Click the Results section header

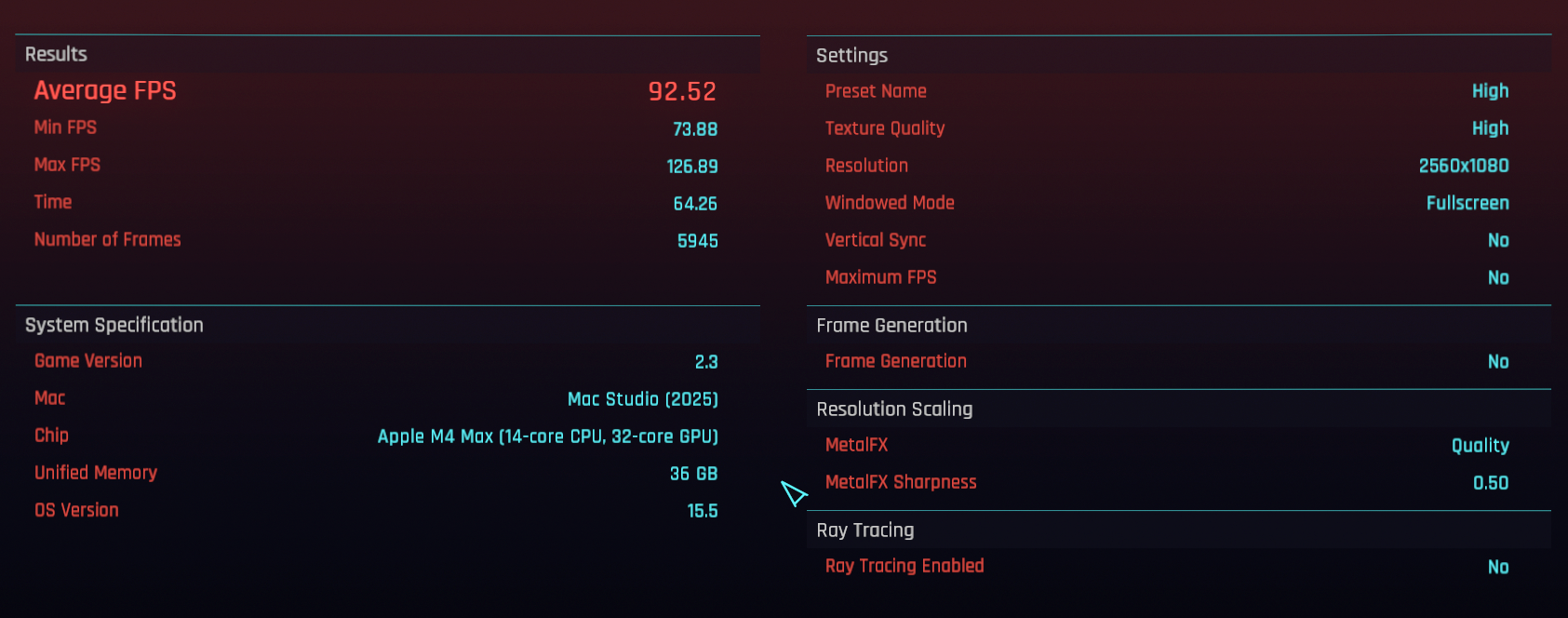[x=56, y=54]
